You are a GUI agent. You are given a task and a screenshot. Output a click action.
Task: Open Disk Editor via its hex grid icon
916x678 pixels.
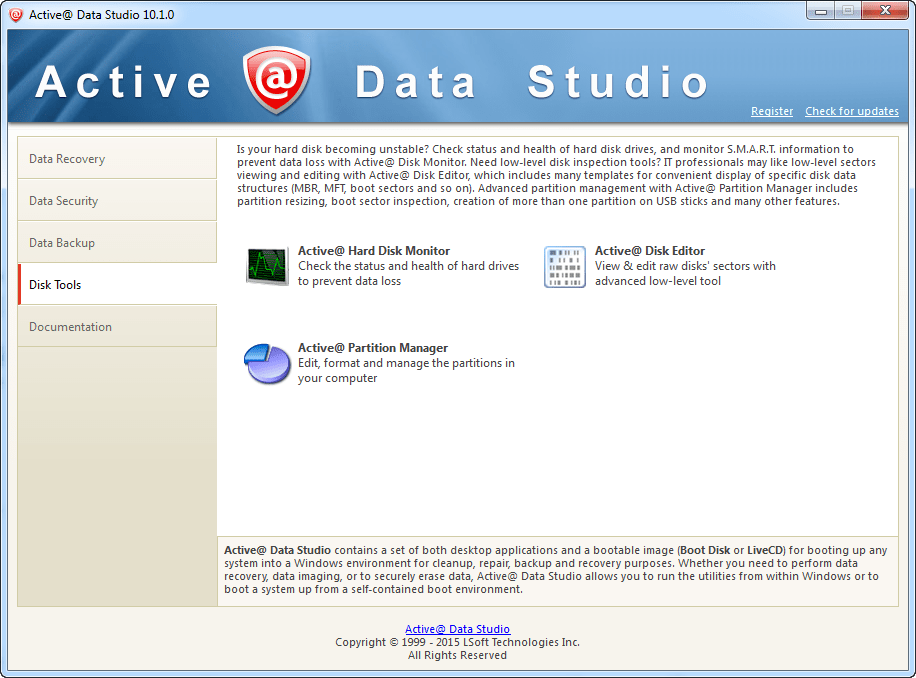(564, 266)
